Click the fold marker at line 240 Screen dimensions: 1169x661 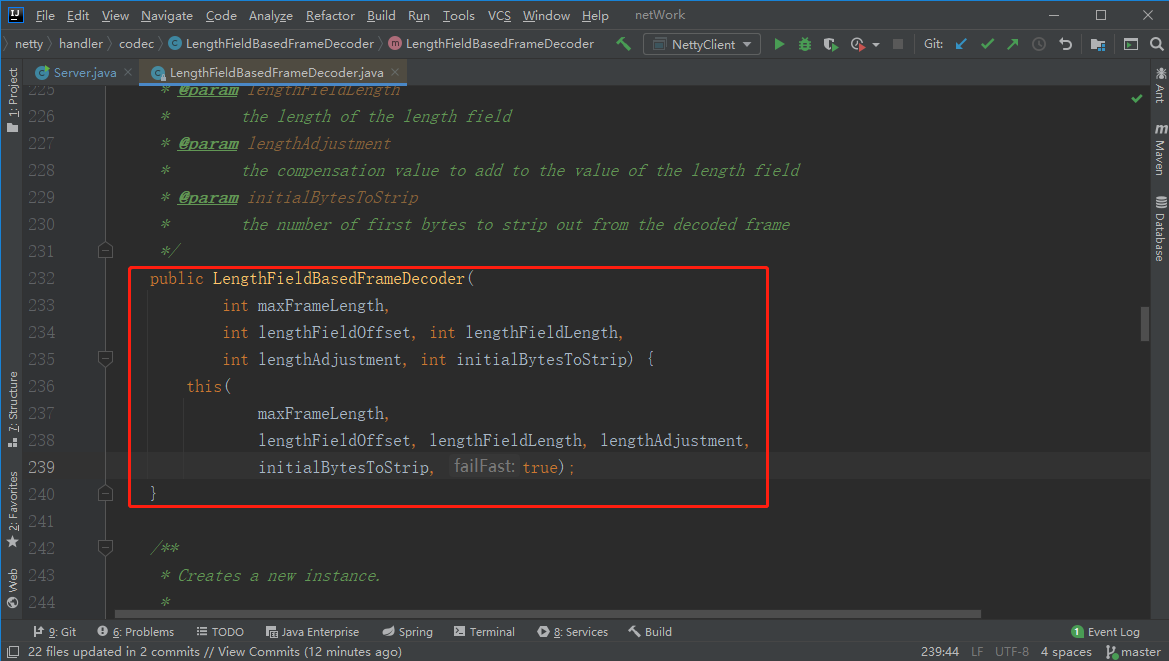[x=105, y=493]
